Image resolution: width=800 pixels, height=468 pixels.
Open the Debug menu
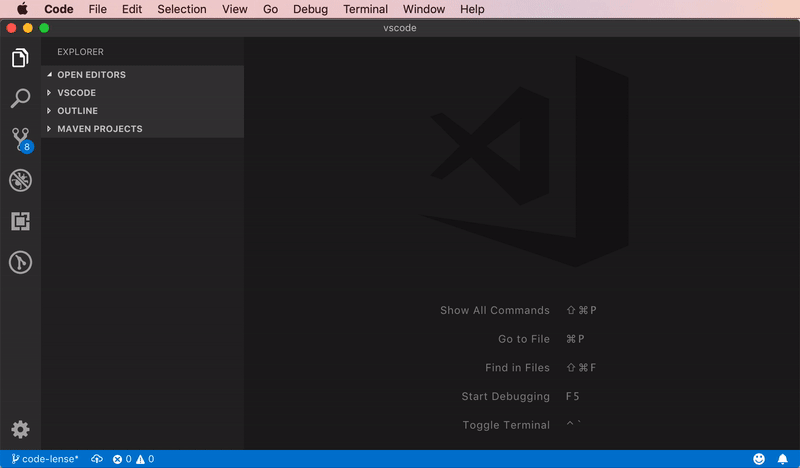coord(310,9)
